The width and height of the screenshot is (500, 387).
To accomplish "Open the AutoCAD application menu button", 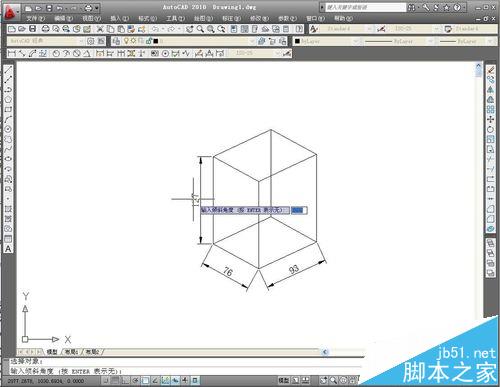I will [x=11, y=12].
